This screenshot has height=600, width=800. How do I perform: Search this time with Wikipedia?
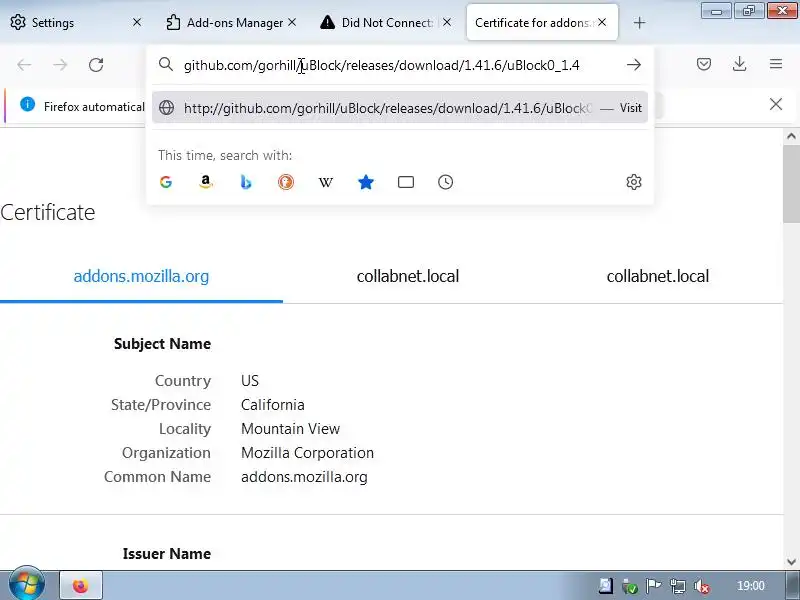(326, 182)
